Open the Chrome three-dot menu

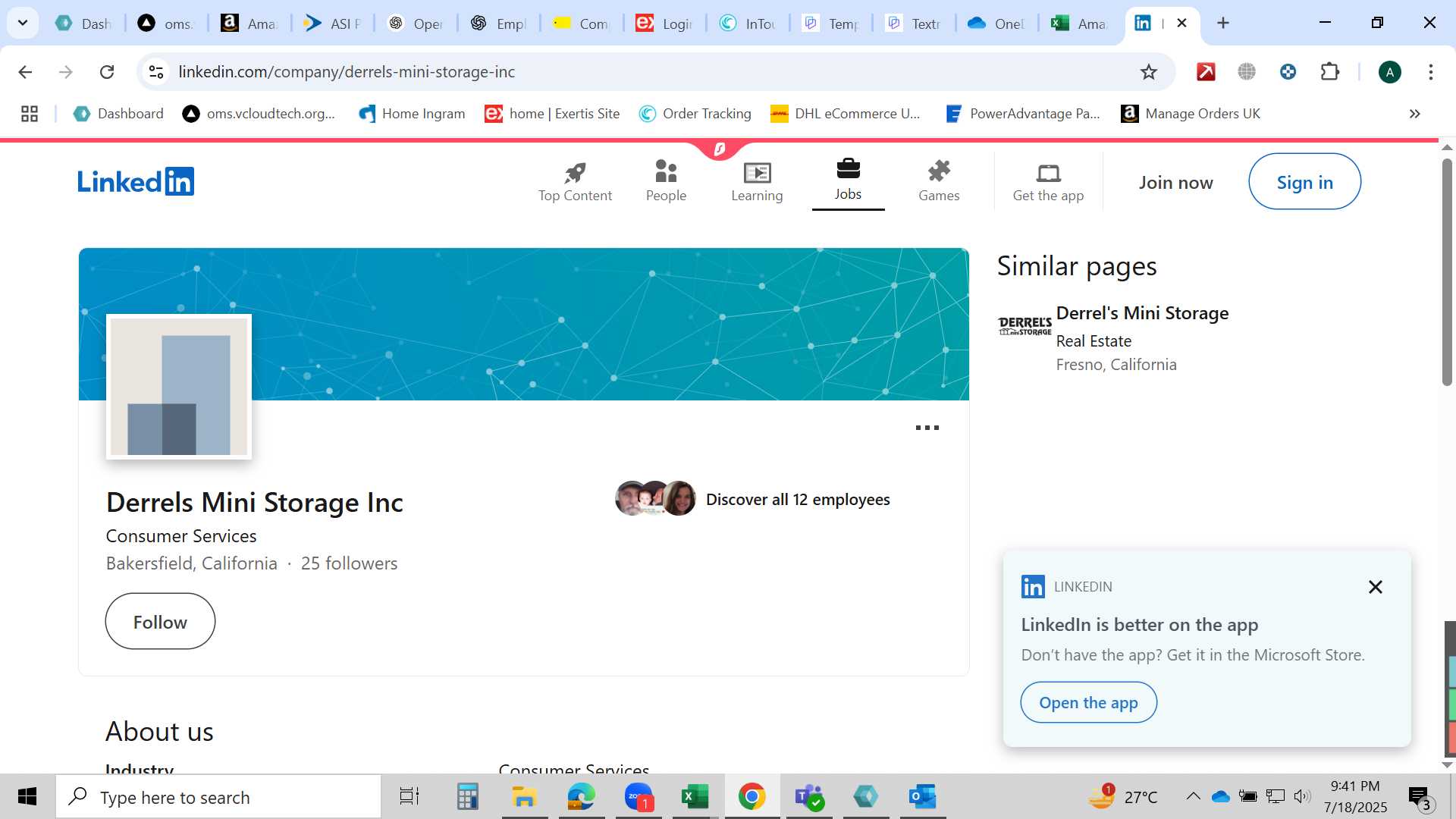(x=1431, y=72)
